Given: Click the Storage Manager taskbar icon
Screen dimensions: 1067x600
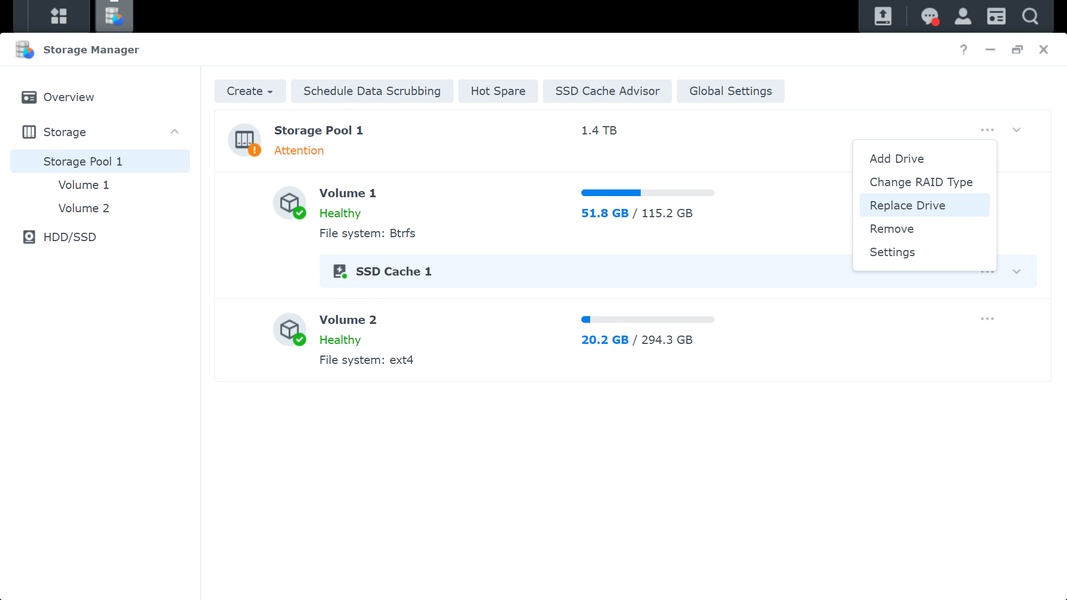Looking at the screenshot, I should coord(114,15).
